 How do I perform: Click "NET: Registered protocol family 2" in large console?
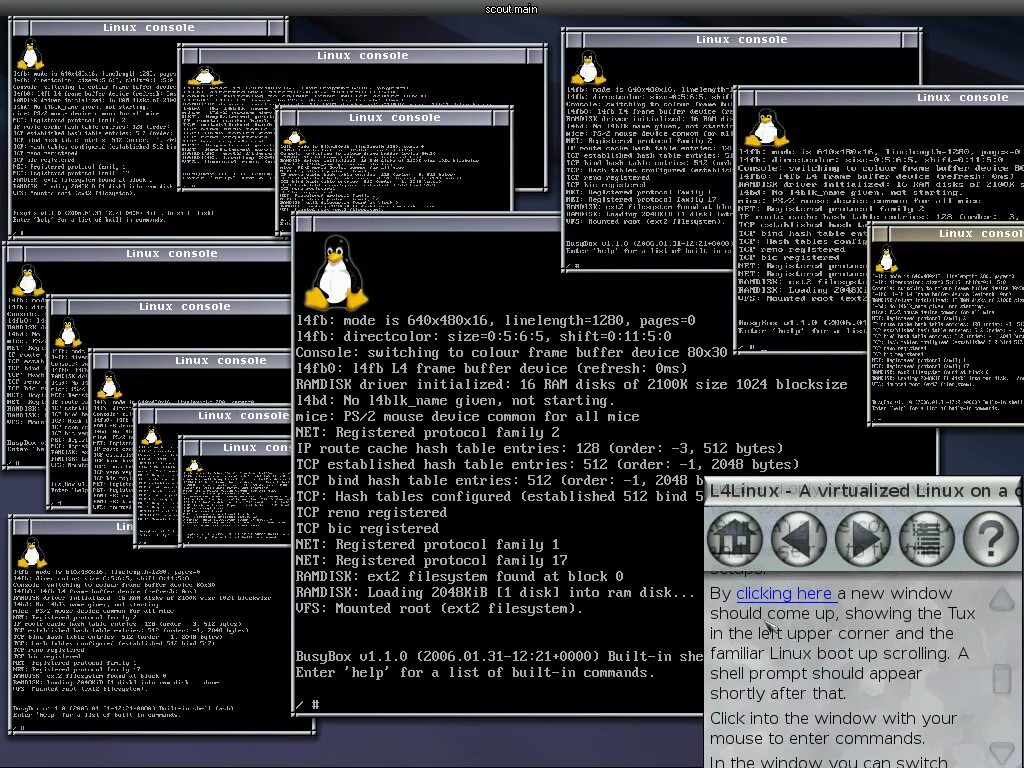427,432
